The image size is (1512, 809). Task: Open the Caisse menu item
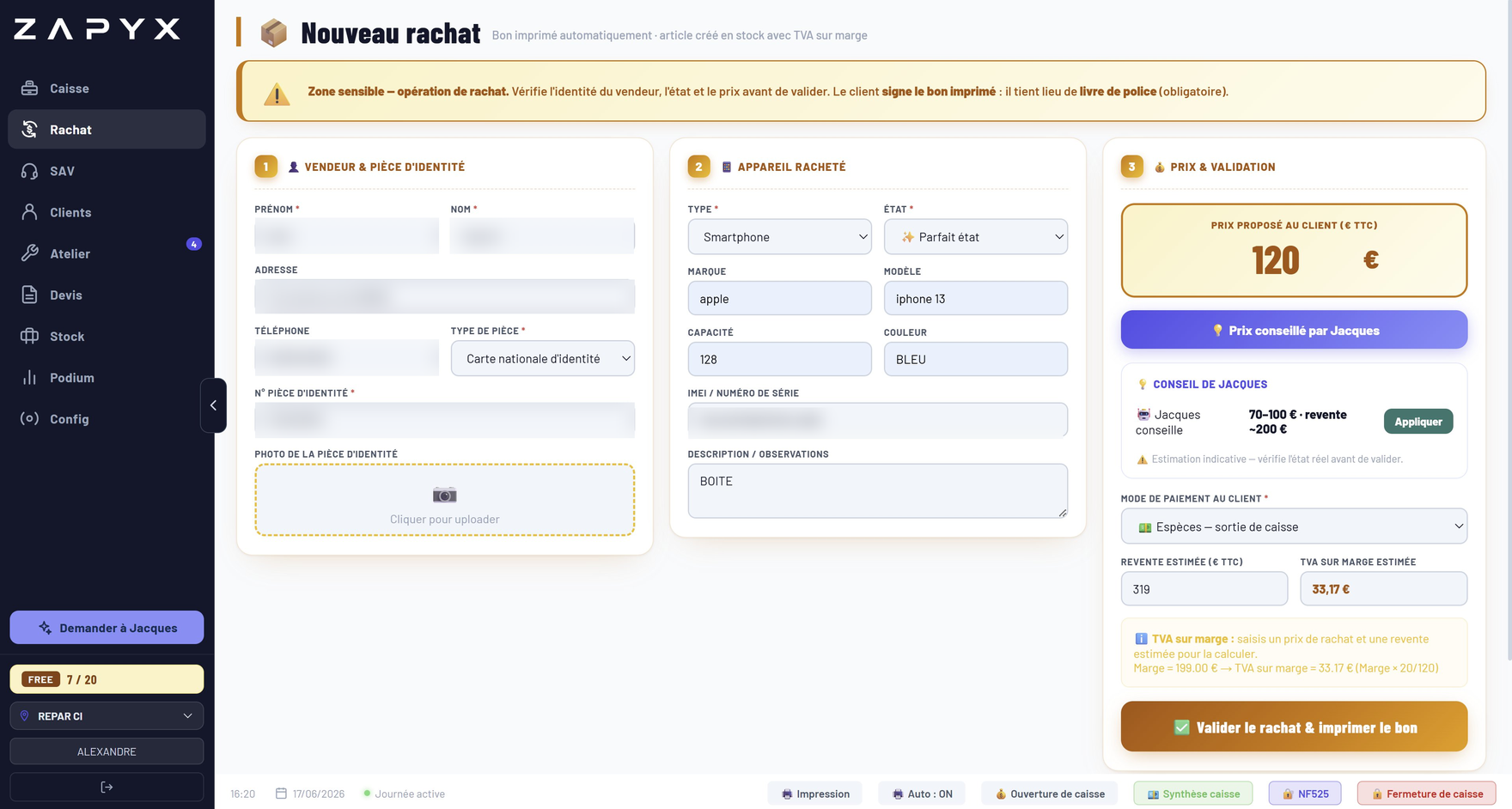click(107, 88)
